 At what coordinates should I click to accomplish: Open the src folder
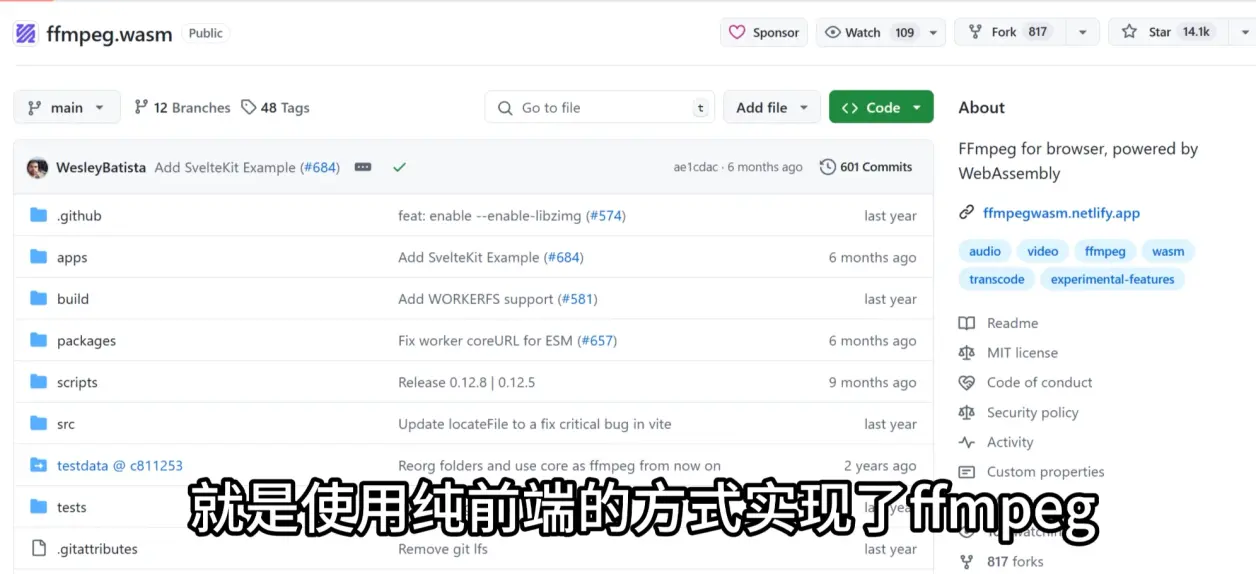pyautogui.click(x=66, y=424)
